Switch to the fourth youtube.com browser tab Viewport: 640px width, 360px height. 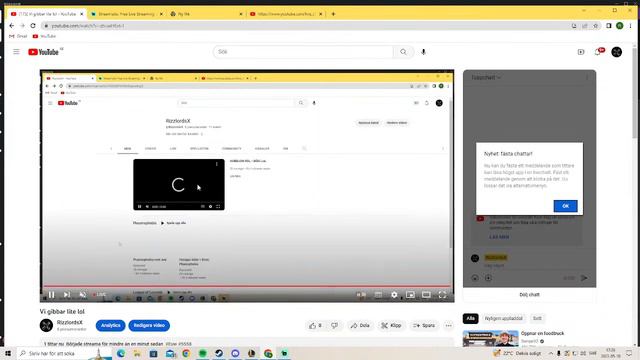pos(286,14)
